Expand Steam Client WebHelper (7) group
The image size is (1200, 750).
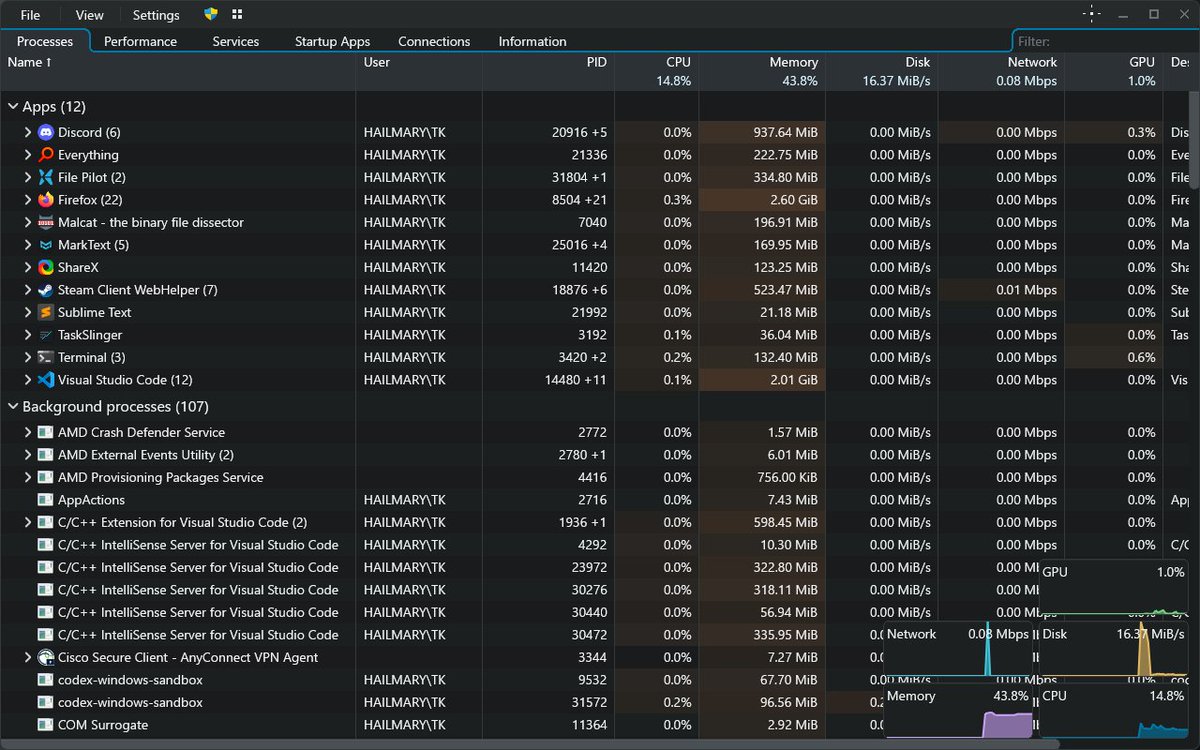click(28, 290)
